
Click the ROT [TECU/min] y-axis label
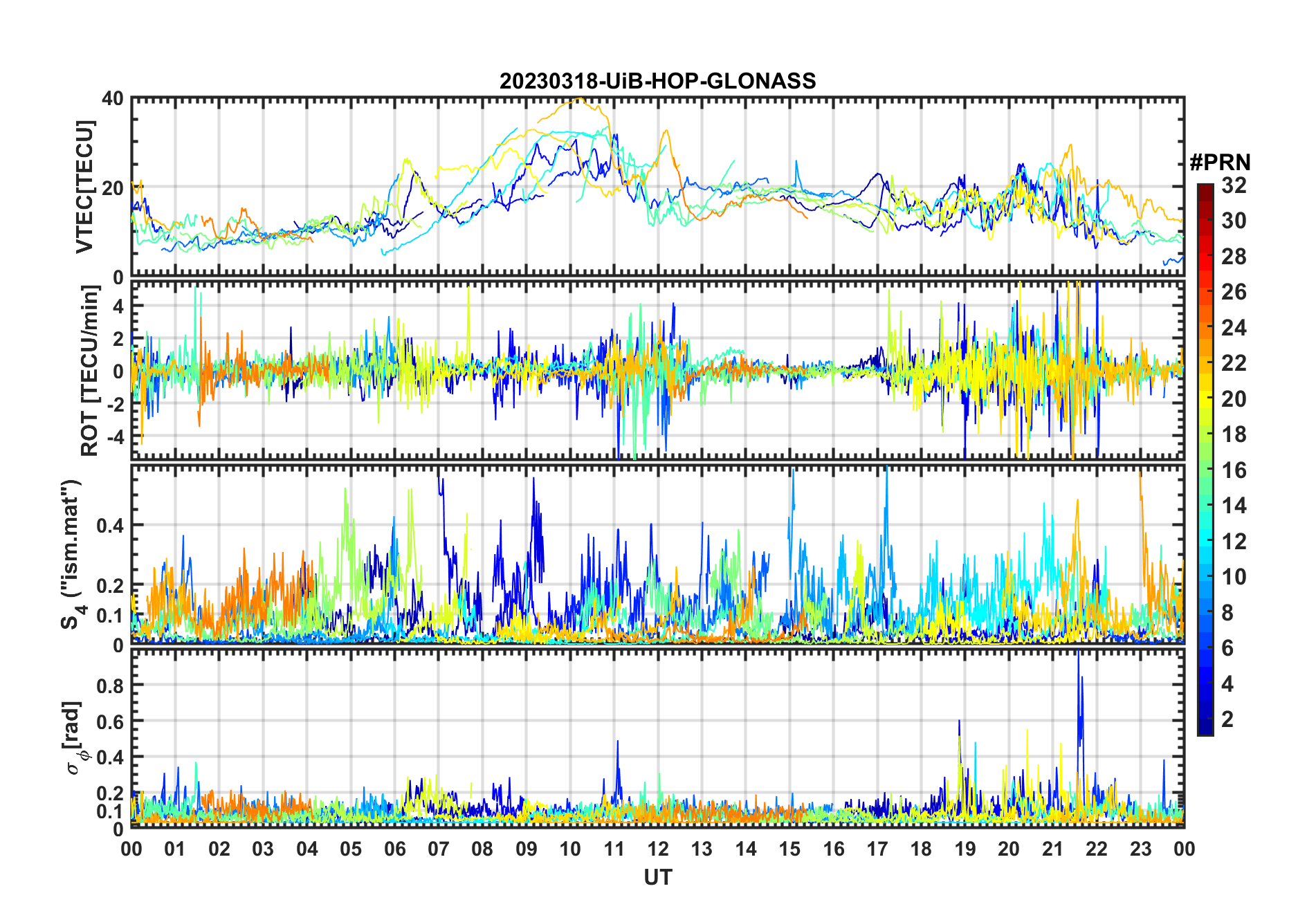pos(89,370)
